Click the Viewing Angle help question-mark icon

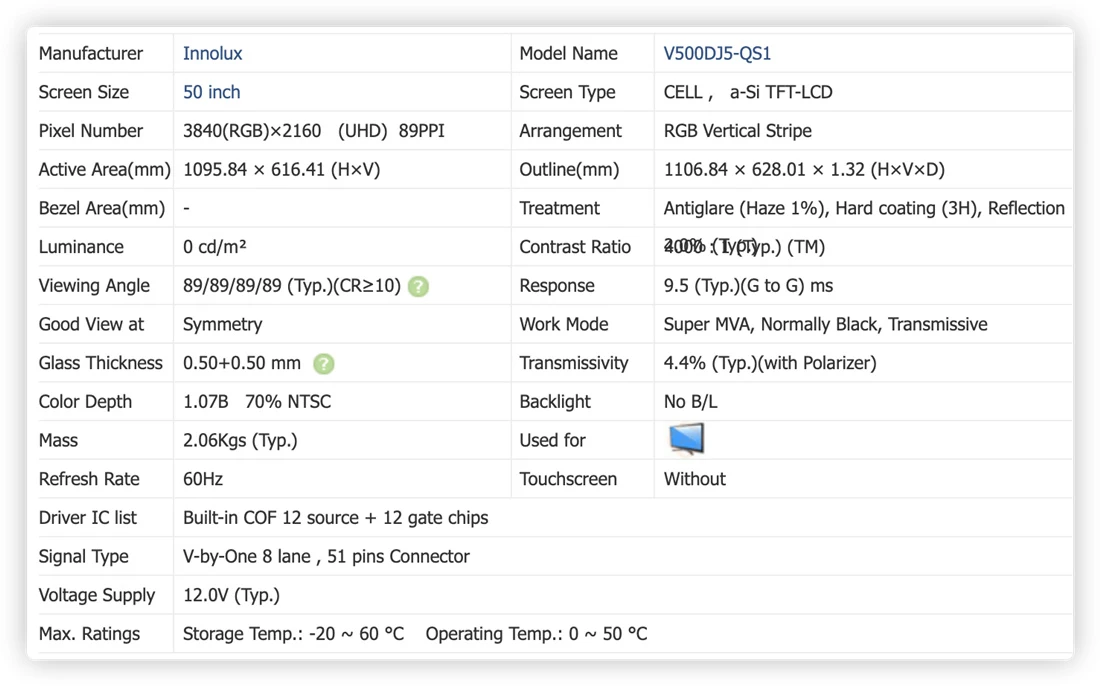pyautogui.click(x=418, y=286)
